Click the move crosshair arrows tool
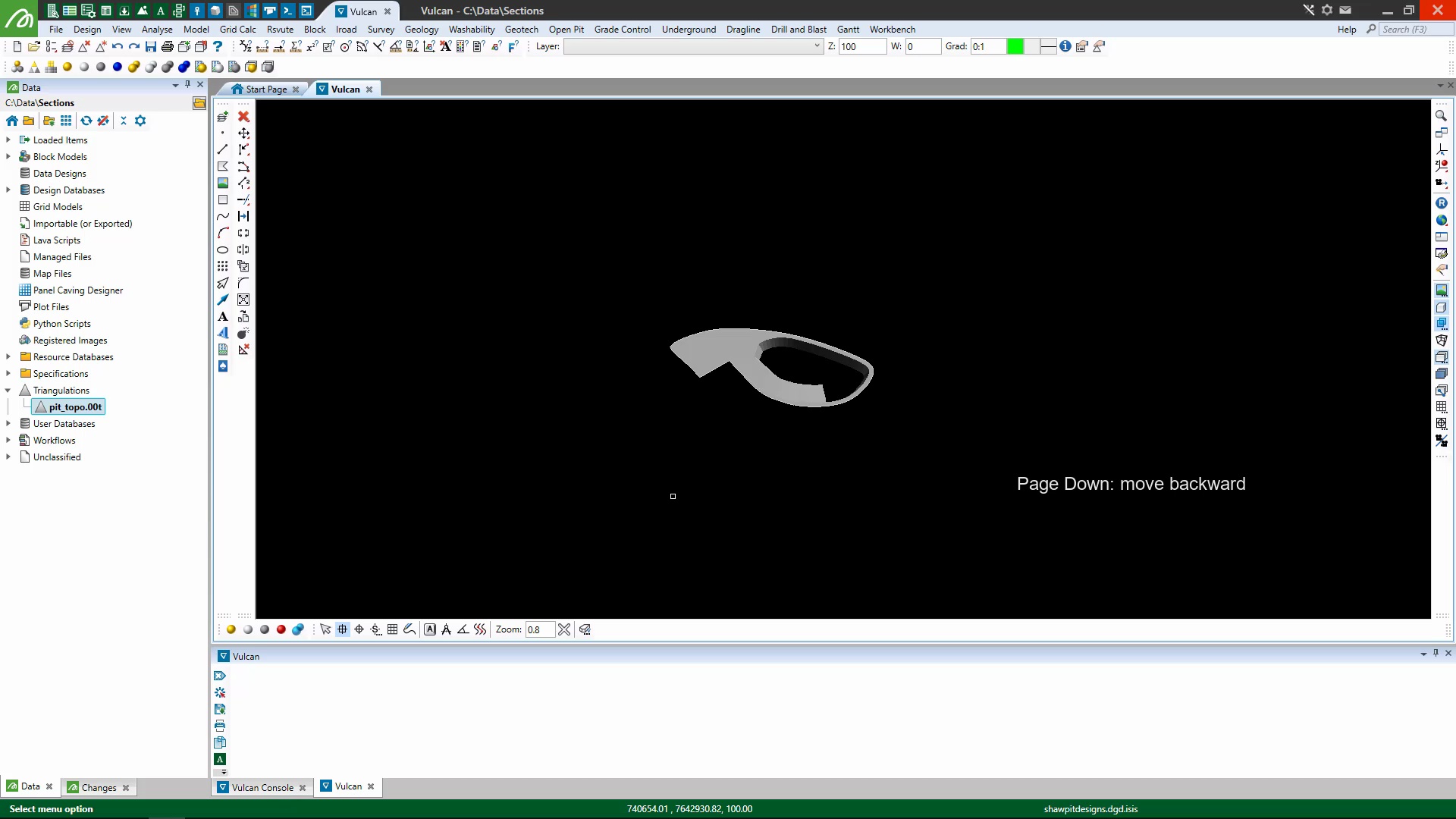Viewport: 1456px width, 819px height. (243, 133)
